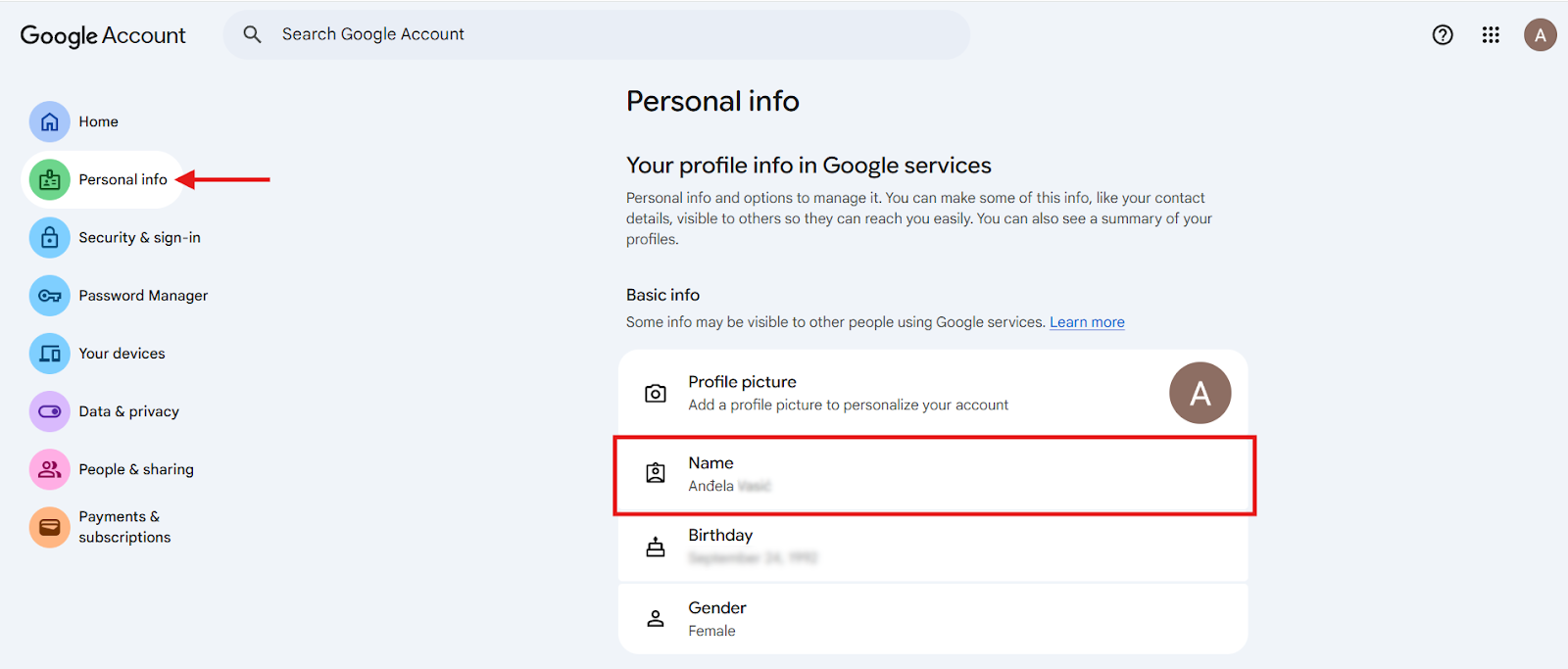
Task: Open the Help question mark icon
Action: (x=1443, y=35)
